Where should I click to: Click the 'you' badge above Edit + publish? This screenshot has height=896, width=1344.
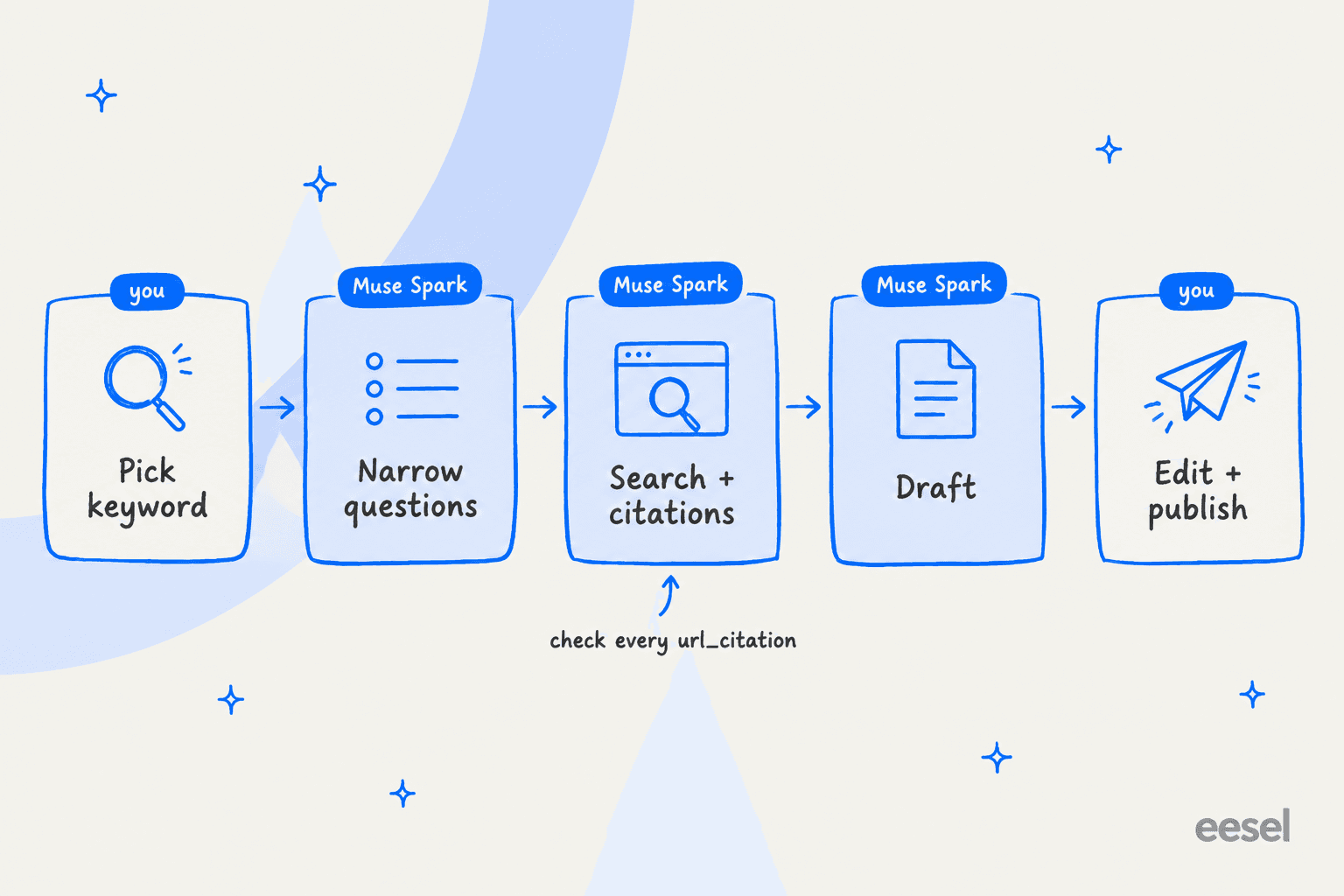click(1196, 290)
